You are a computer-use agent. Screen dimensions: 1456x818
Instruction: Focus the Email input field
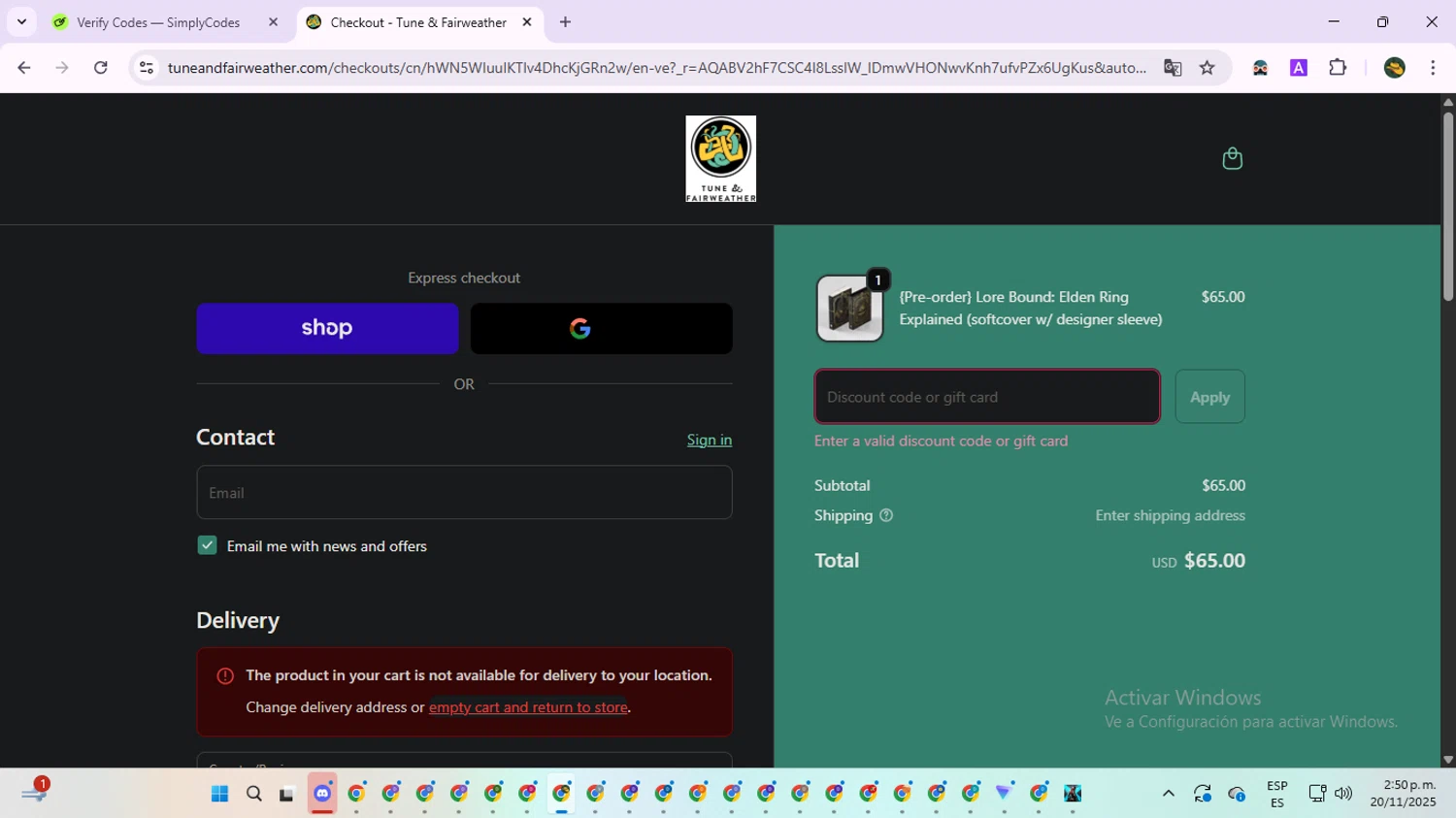(464, 492)
